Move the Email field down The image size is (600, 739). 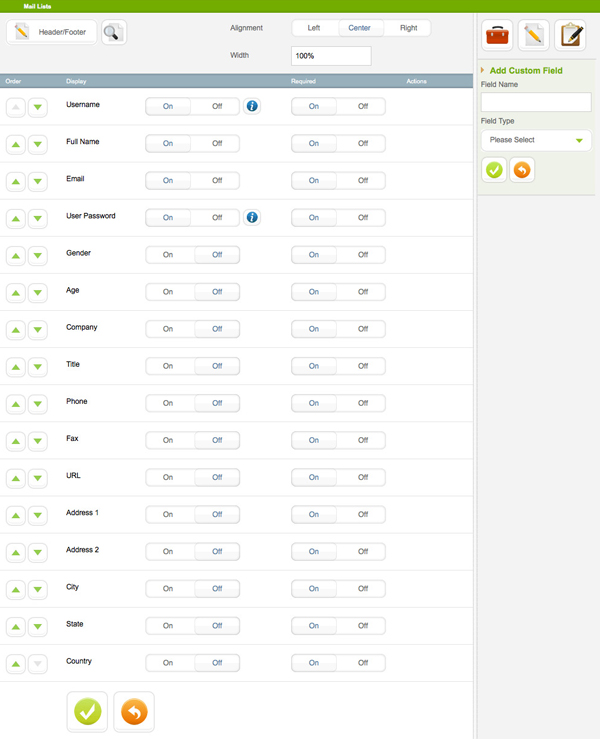[x=37, y=181]
